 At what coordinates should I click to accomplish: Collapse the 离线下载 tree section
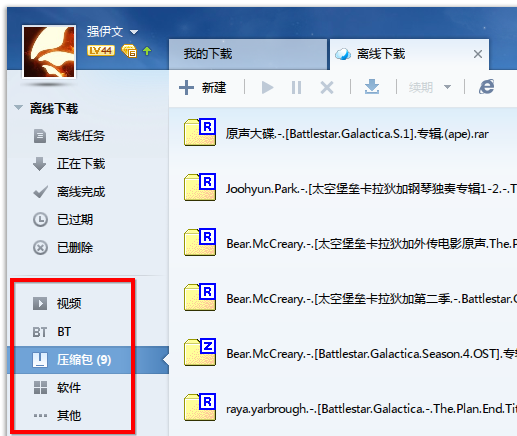[18, 108]
